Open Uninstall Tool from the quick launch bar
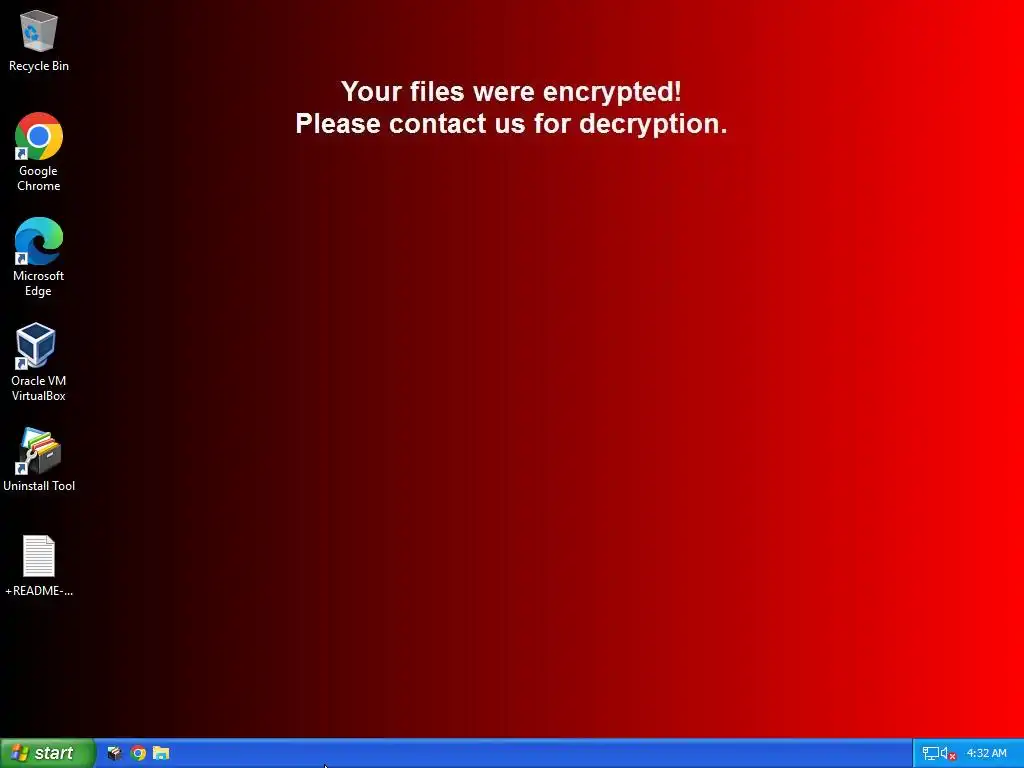The width and height of the screenshot is (1024, 768). pos(114,753)
